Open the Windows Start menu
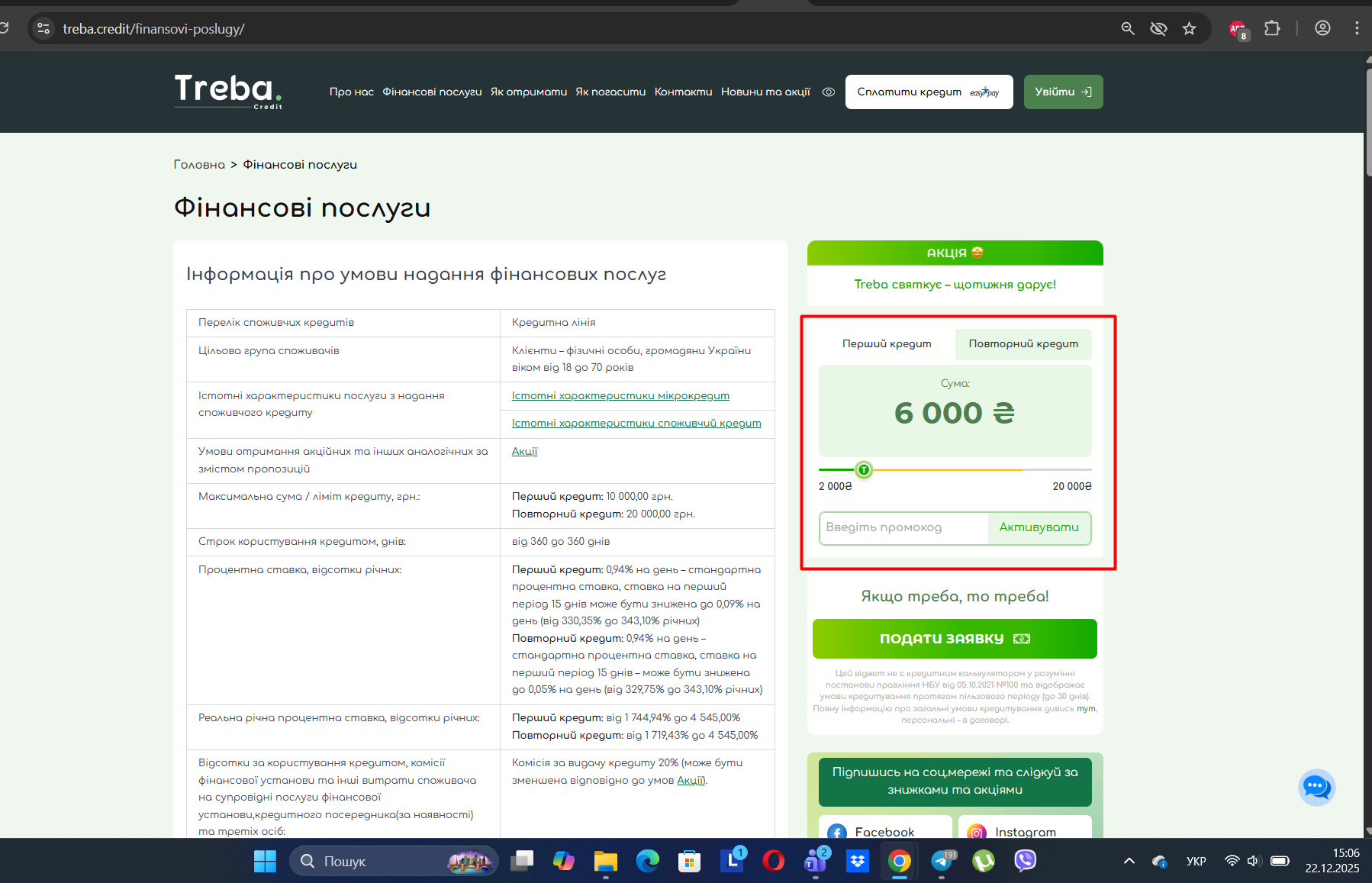The width and height of the screenshot is (1372, 883). coord(265,861)
